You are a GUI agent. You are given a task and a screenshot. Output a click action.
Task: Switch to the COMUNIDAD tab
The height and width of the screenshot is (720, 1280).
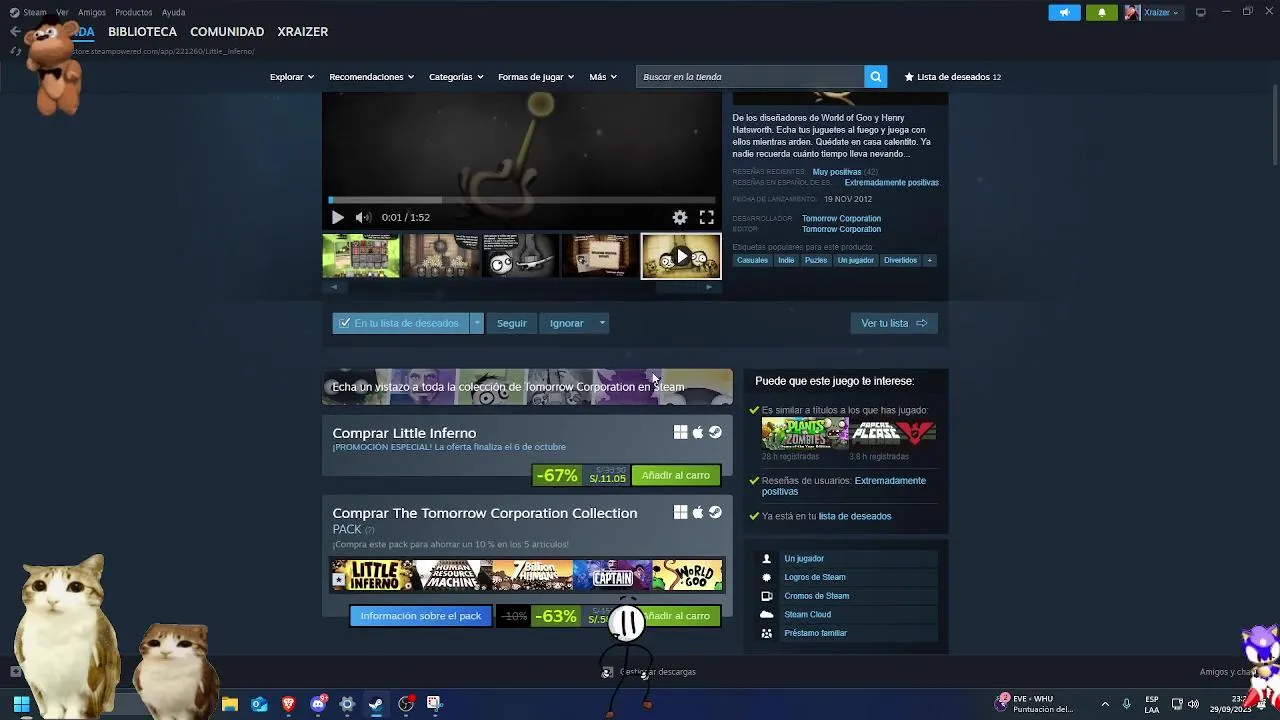227,32
